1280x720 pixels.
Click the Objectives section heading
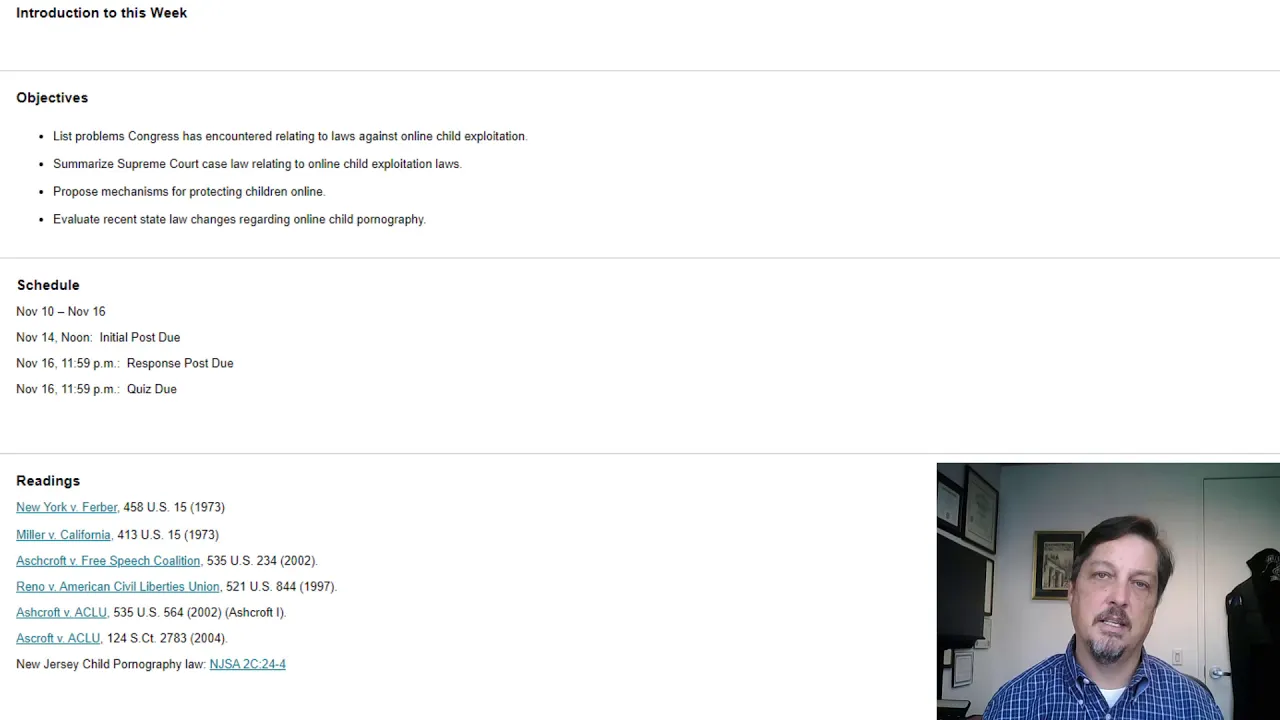click(x=52, y=98)
